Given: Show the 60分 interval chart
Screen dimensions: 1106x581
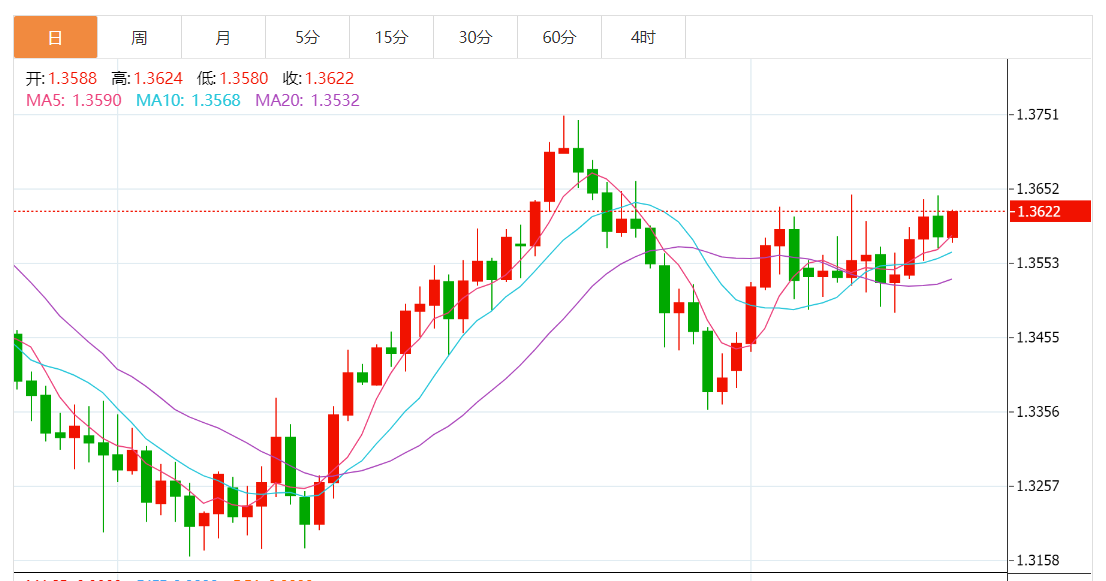Looking at the screenshot, I should tap(559, 38).
